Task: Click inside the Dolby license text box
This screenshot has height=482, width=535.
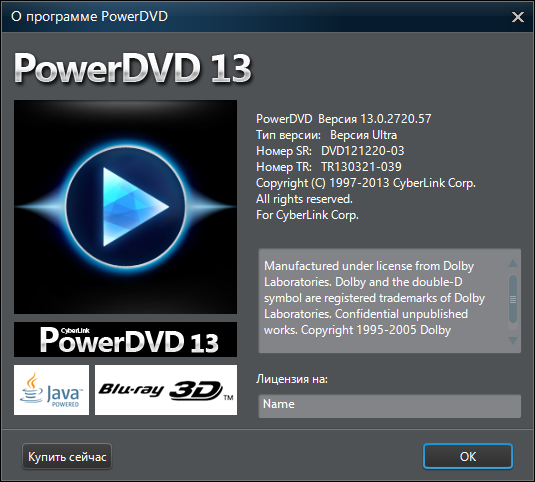Action: click(x=384, y=301)
